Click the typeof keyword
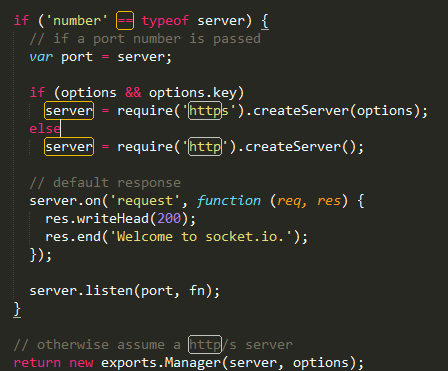Image resolution: width=448 pixels, height=371 pixels. tap(165, 21)
